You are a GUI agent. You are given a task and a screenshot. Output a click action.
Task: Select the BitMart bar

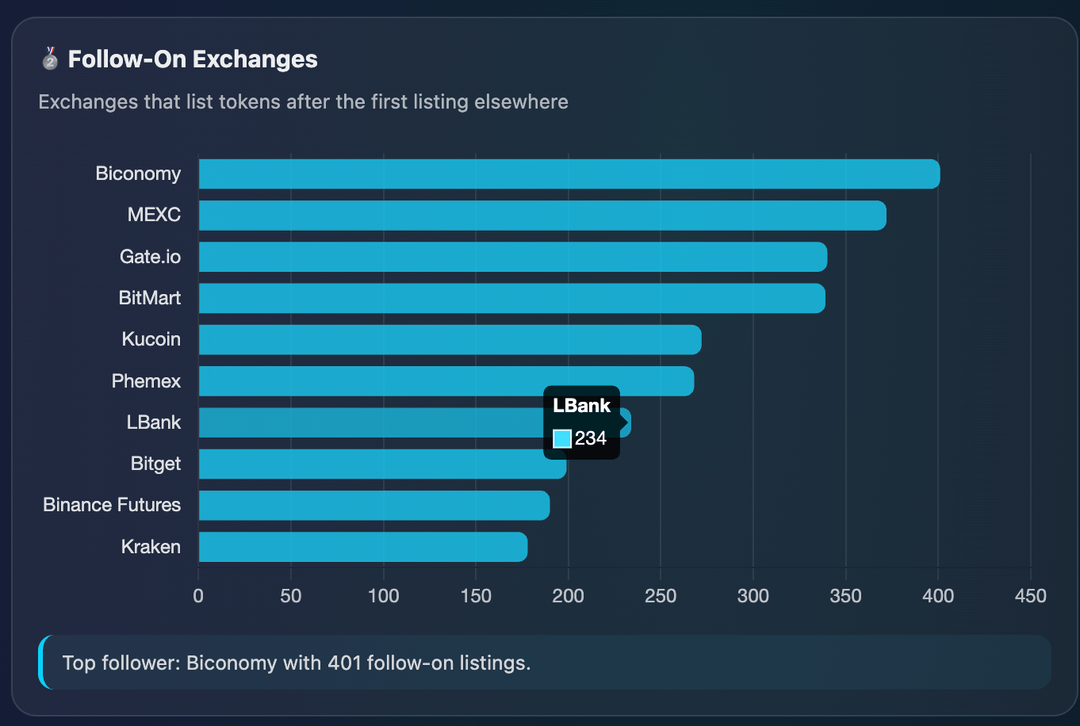click(511, 298)
